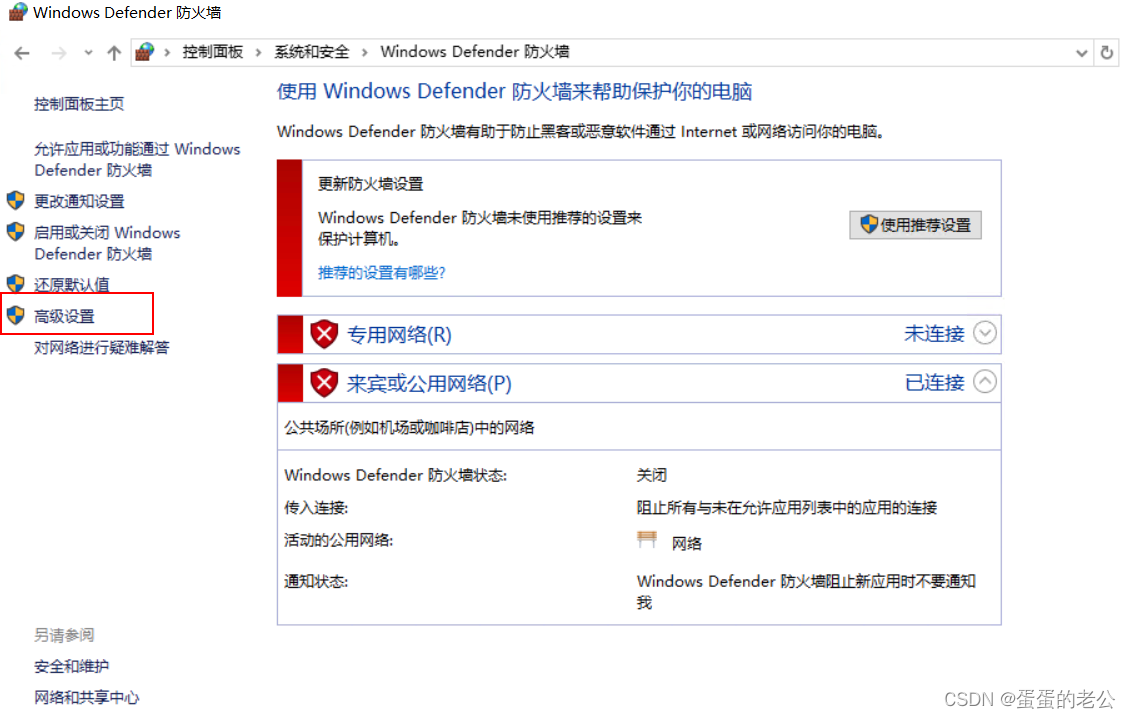The image size is (1131, 719).
Task: Click 更新防火墙设置 heading text
Action: (x=371, y=184)
